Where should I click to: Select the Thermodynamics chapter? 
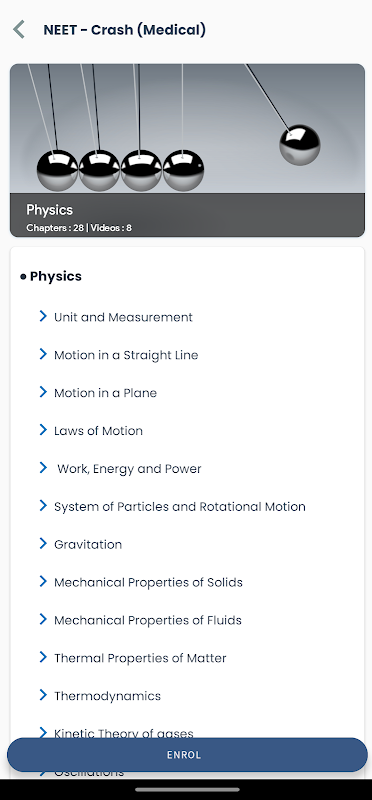(x=107, y=696)
